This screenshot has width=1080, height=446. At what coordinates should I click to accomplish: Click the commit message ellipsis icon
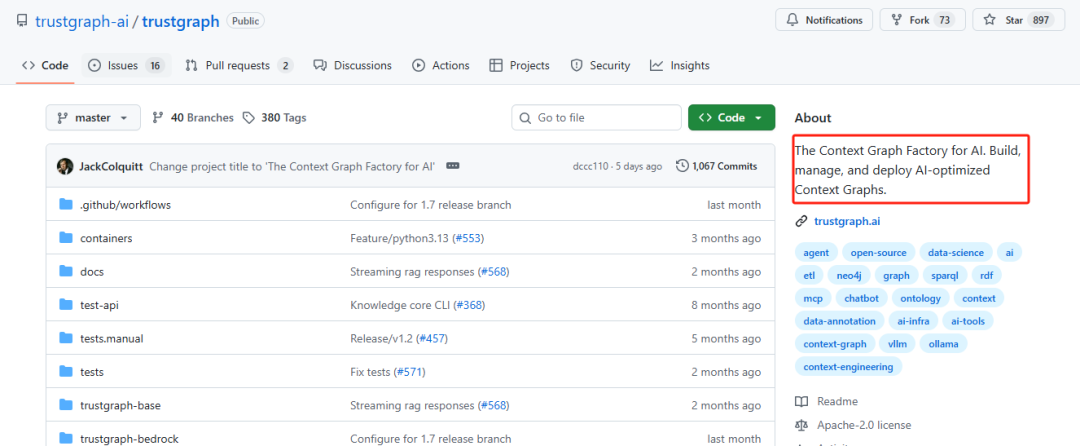click(x=453, y=166)
